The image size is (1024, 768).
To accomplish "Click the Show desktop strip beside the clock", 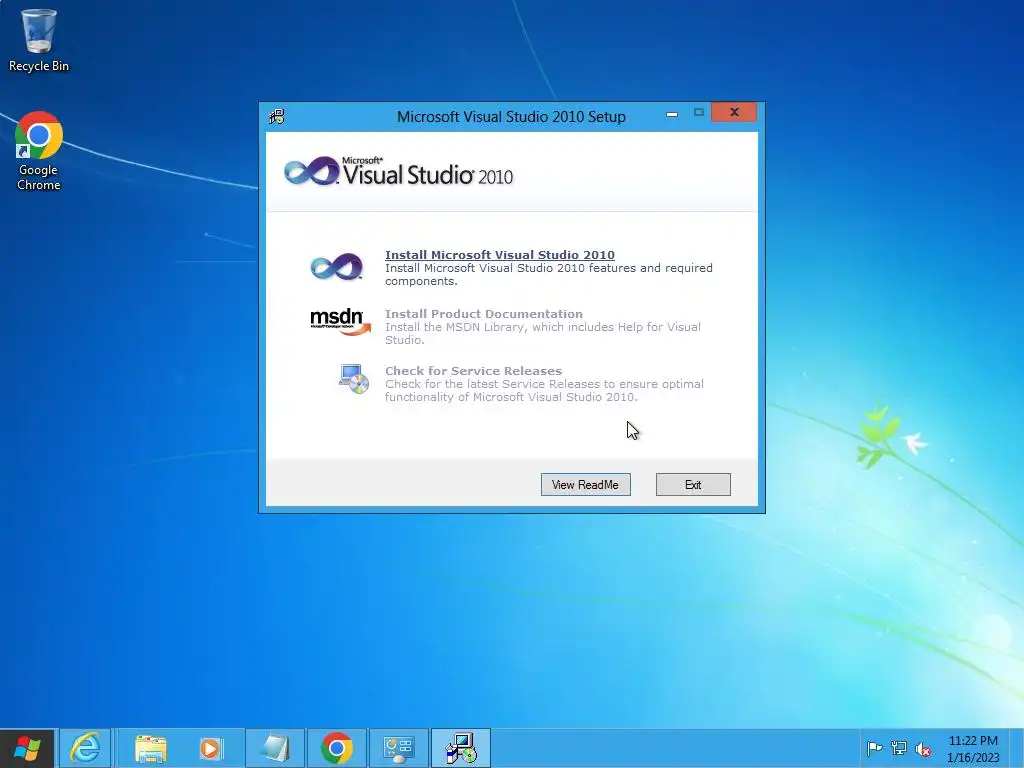I will click(x=1017, y=748).
